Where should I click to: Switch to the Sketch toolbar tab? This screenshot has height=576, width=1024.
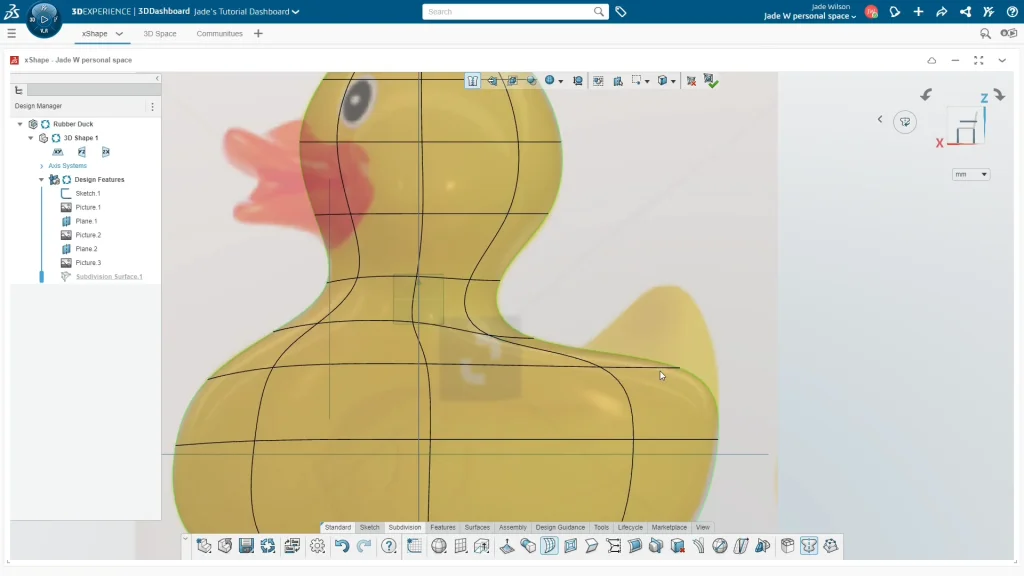370,527
